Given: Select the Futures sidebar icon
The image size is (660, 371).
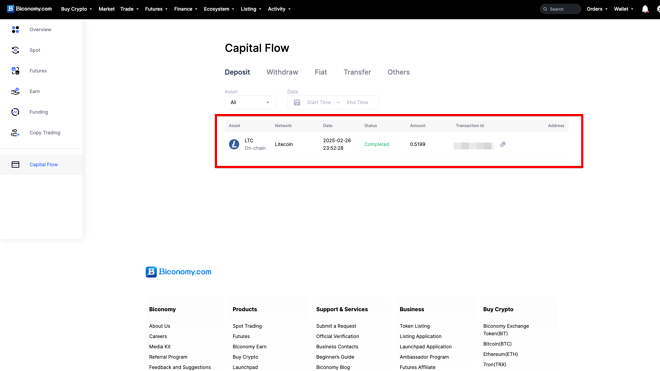Looking at the screenshot, I should [16, 71].
